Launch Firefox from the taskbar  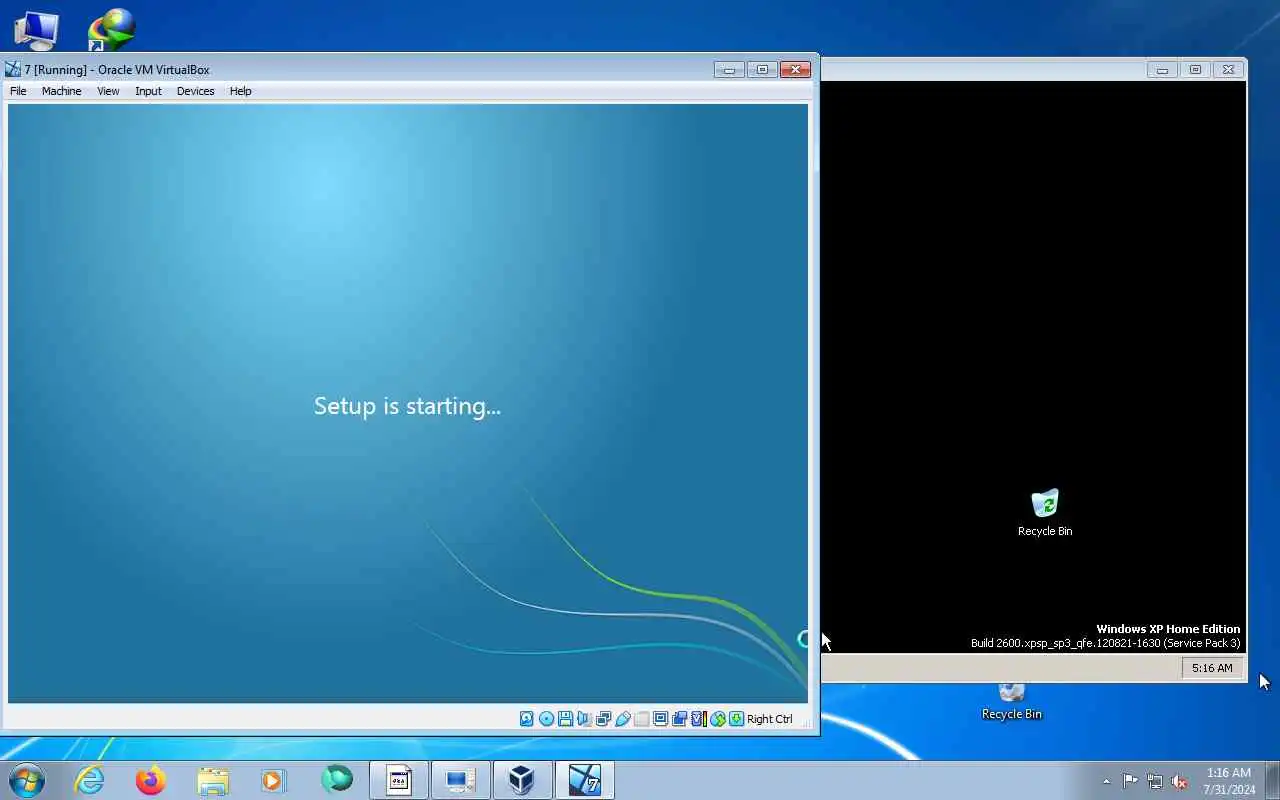(151, 780)
